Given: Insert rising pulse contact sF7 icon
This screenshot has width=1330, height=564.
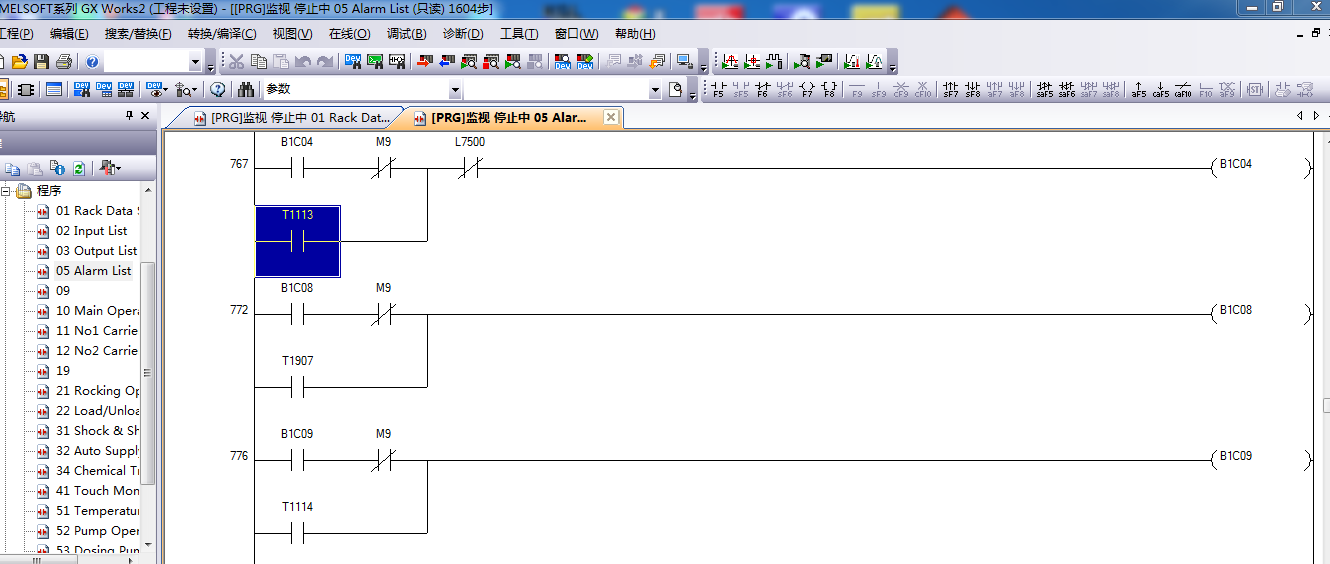Looking at the screenshot, I should 950,90.
